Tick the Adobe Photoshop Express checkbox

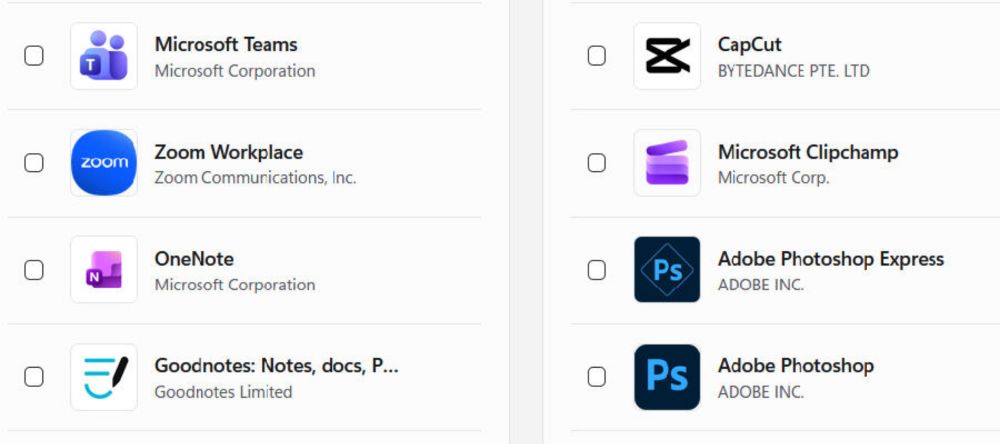coord(597,270)
